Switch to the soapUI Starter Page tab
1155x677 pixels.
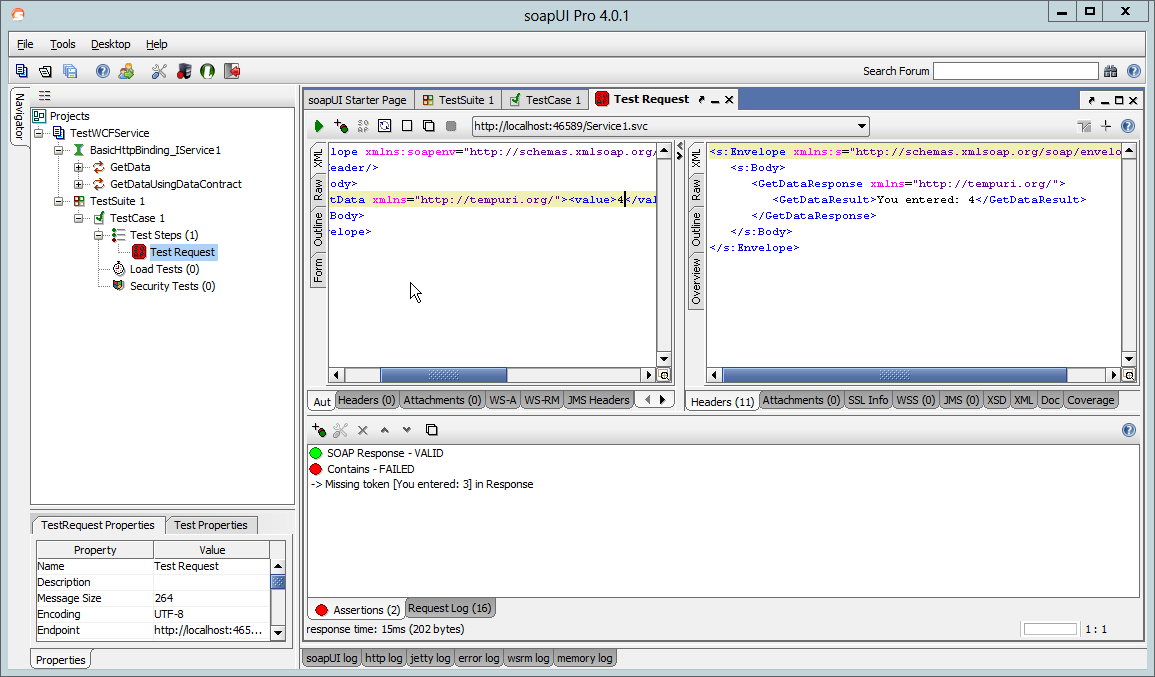coord(357,99)
